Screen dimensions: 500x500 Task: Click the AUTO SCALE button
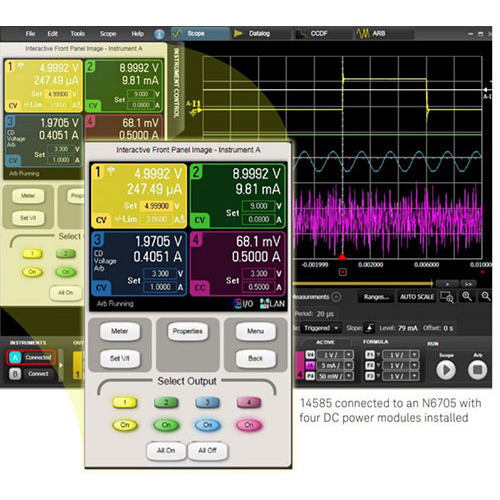[417, 297]
